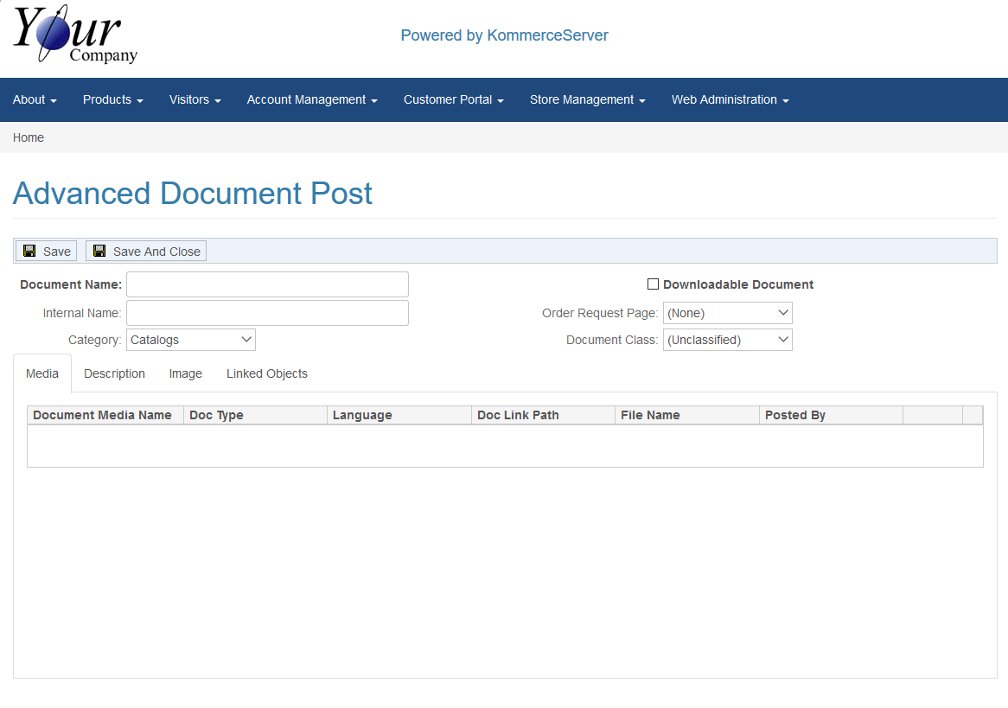Open the Category dropdown

191,340
